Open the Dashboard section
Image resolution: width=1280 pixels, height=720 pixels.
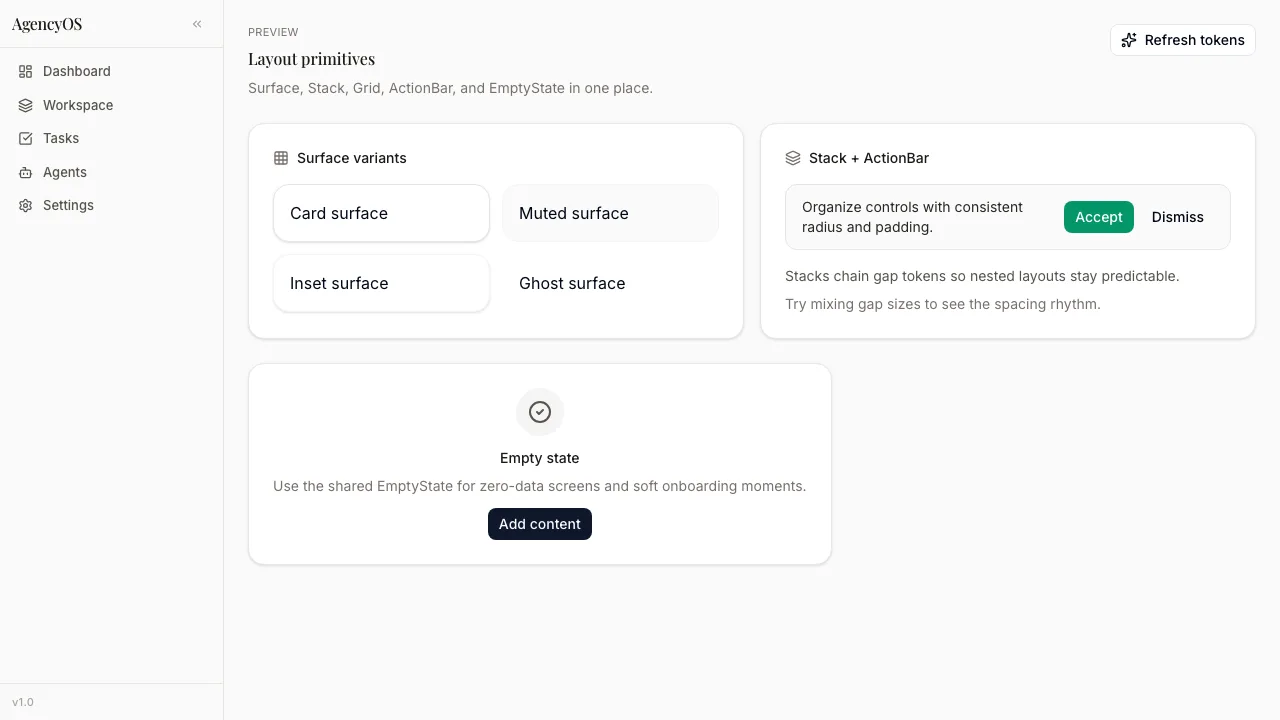[x=77, y=71]
